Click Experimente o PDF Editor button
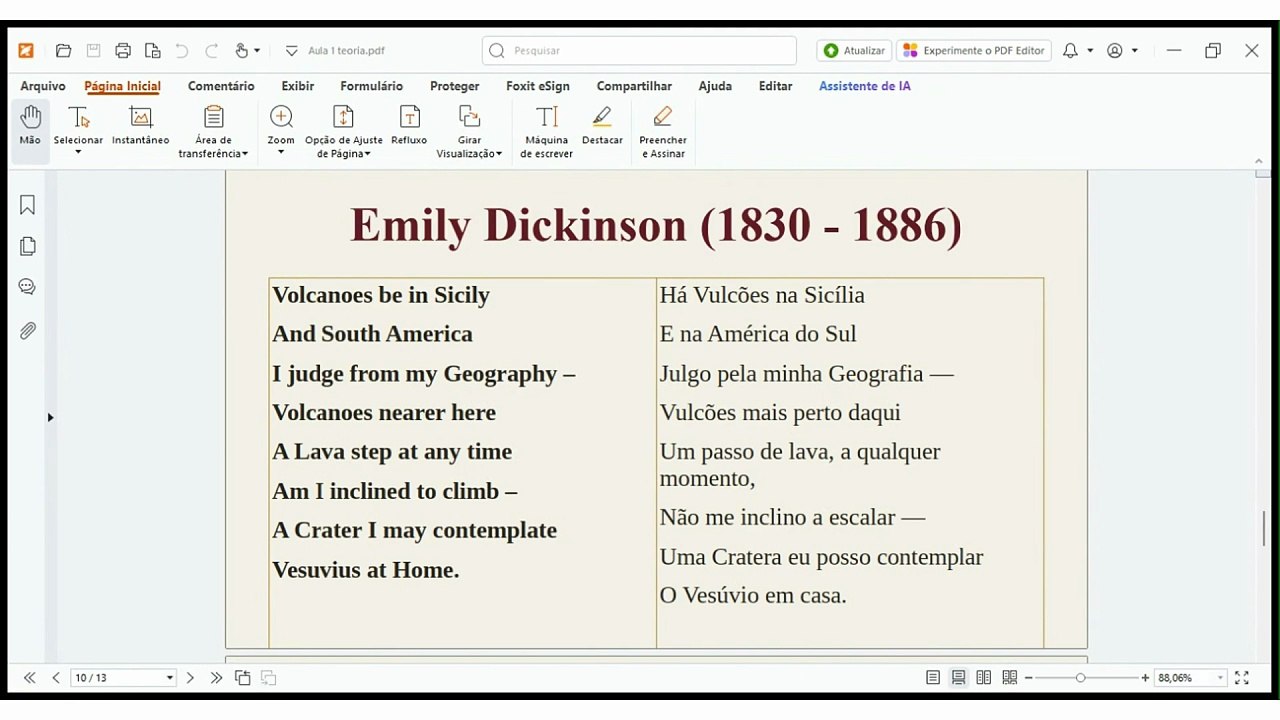Viewport: 1280px width, 720px height. (x=974, y=51)
